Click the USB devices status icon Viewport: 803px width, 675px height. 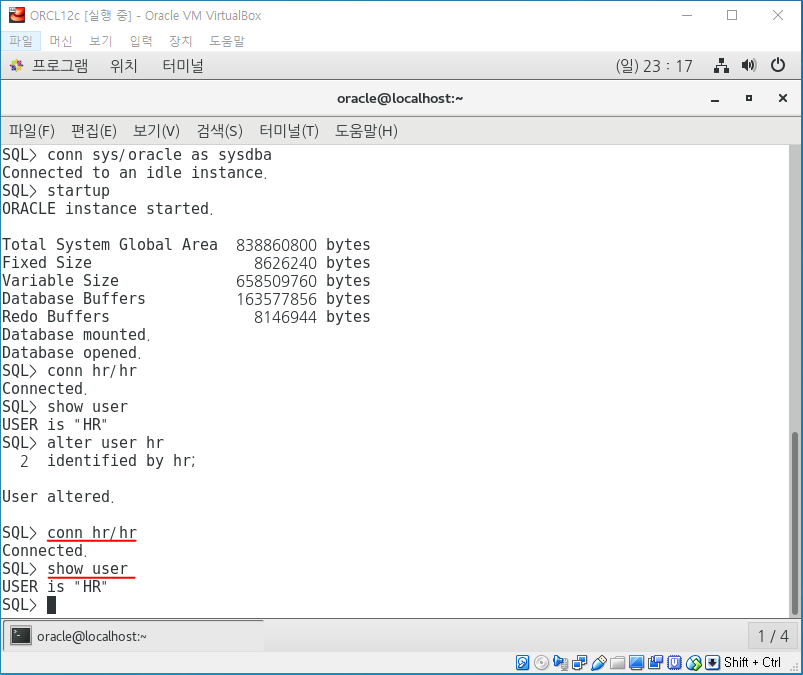coord(598,662)
